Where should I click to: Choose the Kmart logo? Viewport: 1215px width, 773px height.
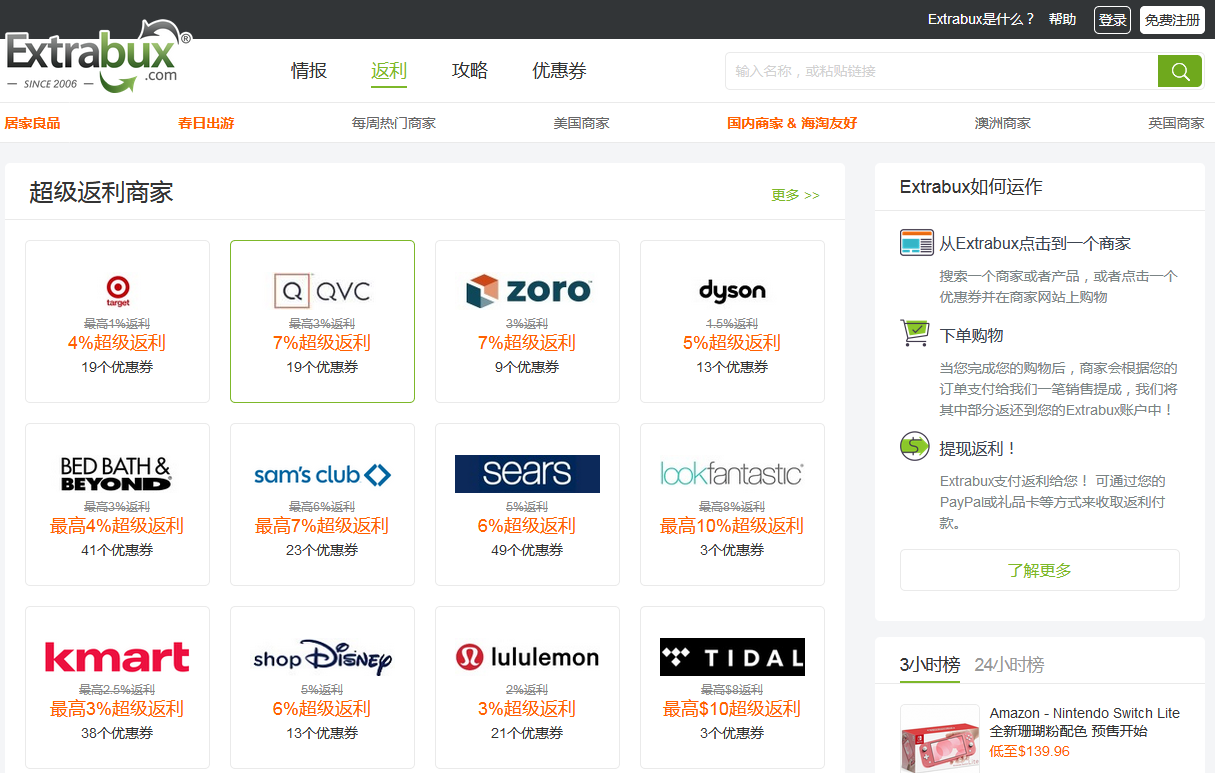(x=117, y=657)
